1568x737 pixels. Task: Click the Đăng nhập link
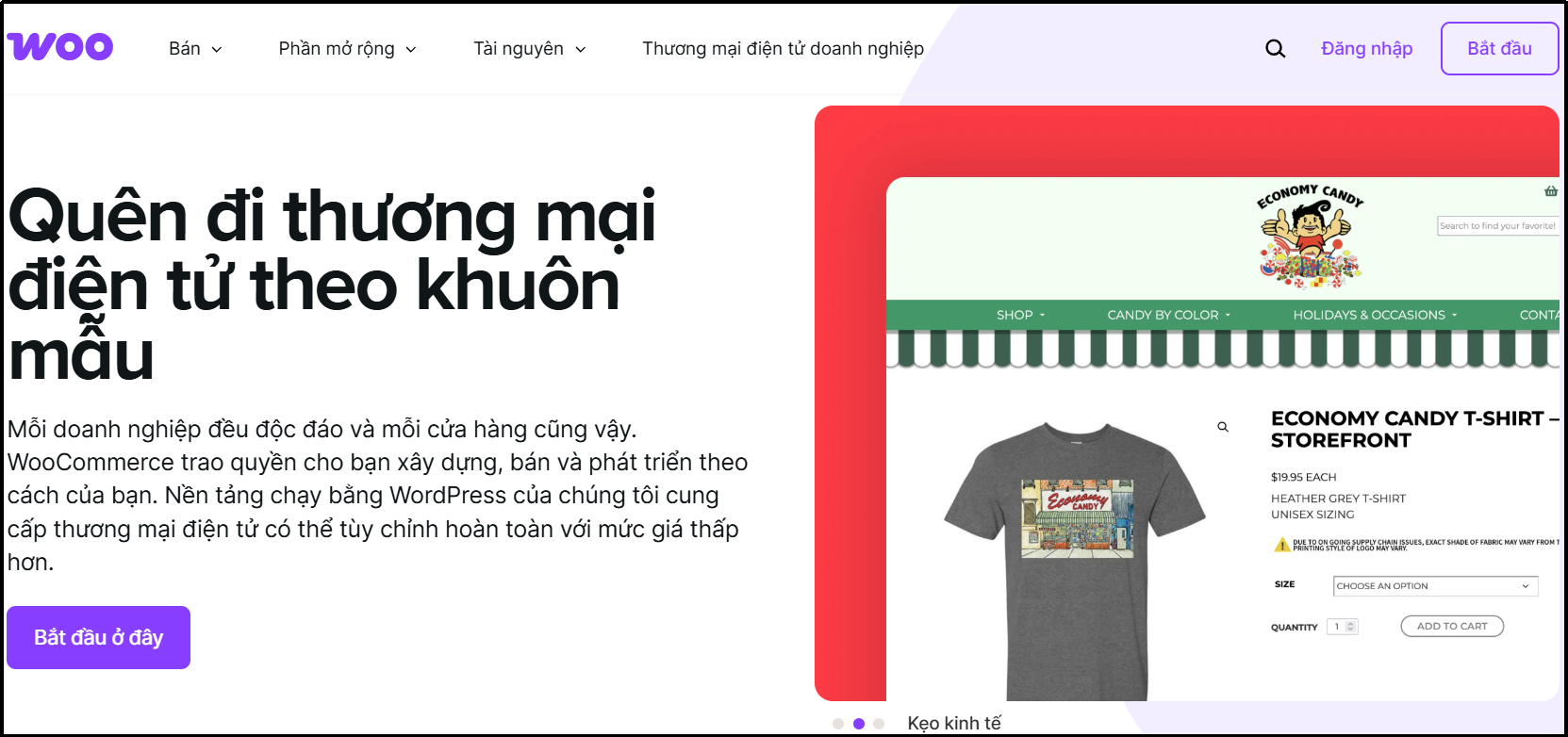(x=1366, y=48)
